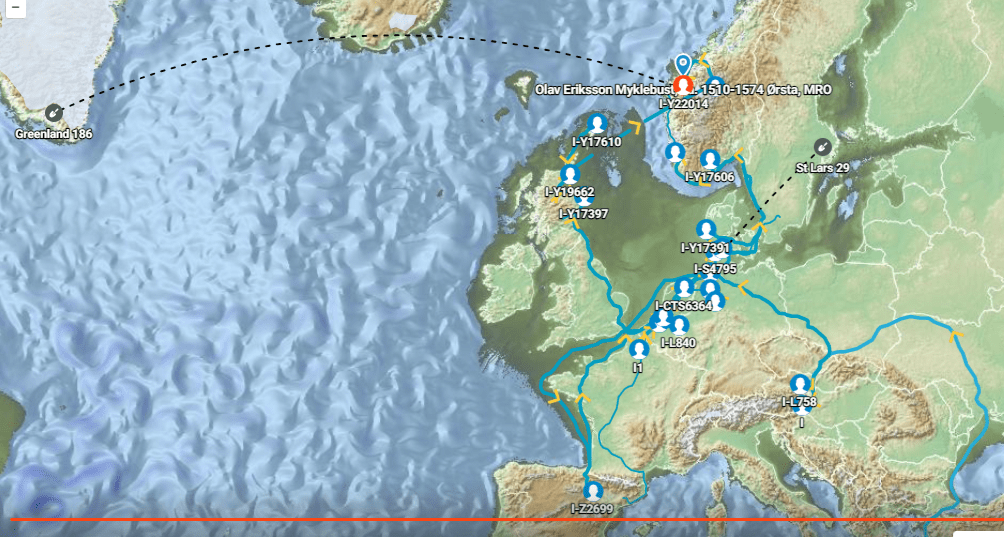Click the I-Y22014 haplogroup label
This screenshot has width=1004, height=537.
tap(684, 102)
